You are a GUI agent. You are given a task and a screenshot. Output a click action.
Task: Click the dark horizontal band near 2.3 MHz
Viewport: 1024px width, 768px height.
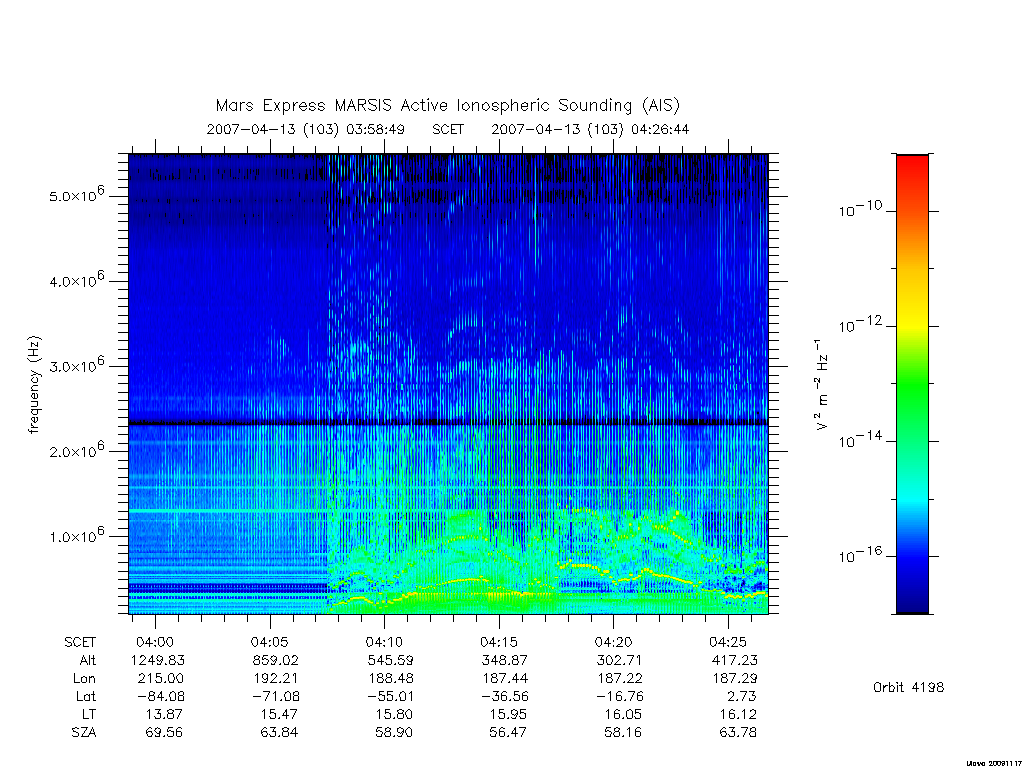pos(448,423)
